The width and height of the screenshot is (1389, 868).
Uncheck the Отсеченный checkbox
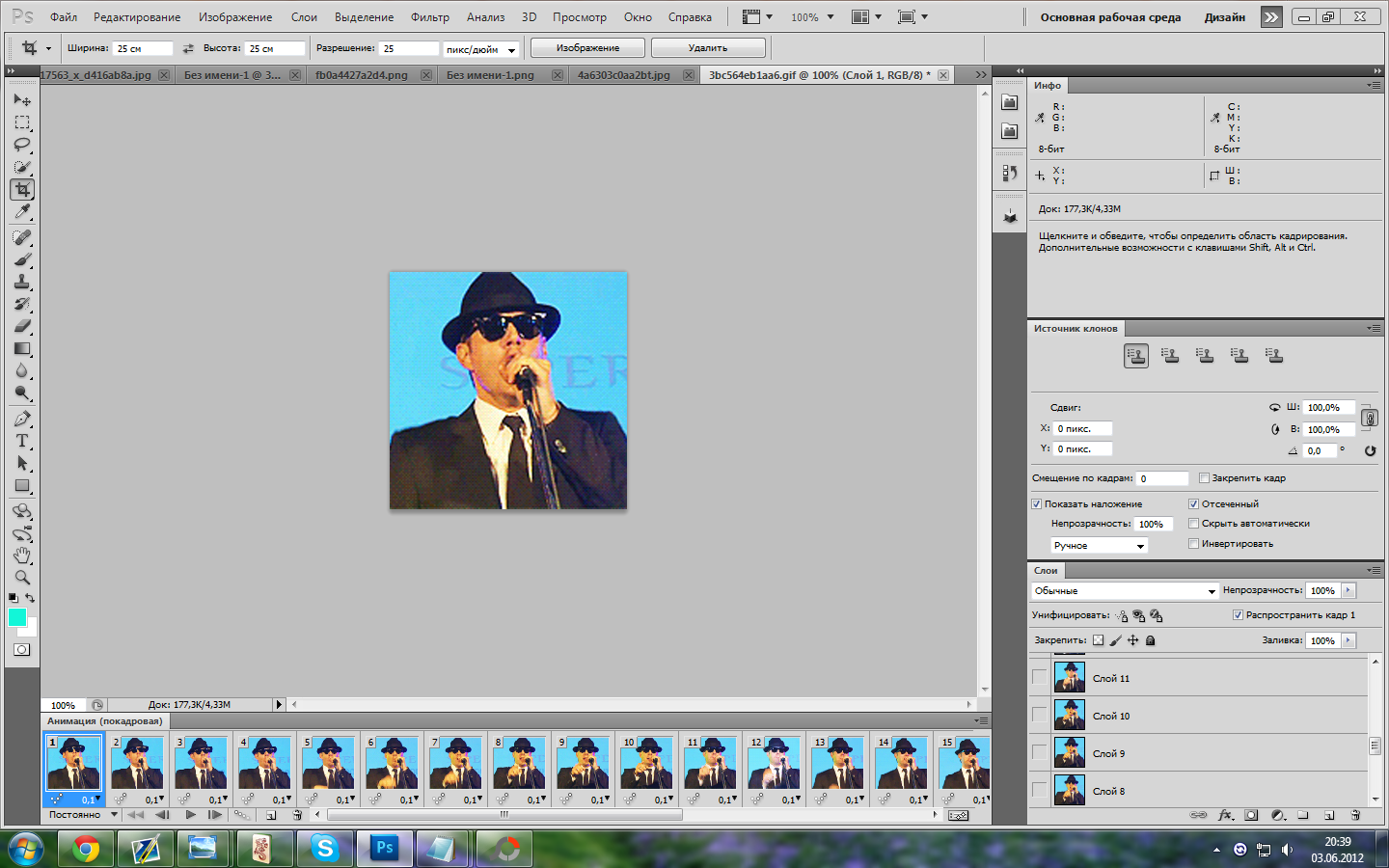(x=1193, y=504)
